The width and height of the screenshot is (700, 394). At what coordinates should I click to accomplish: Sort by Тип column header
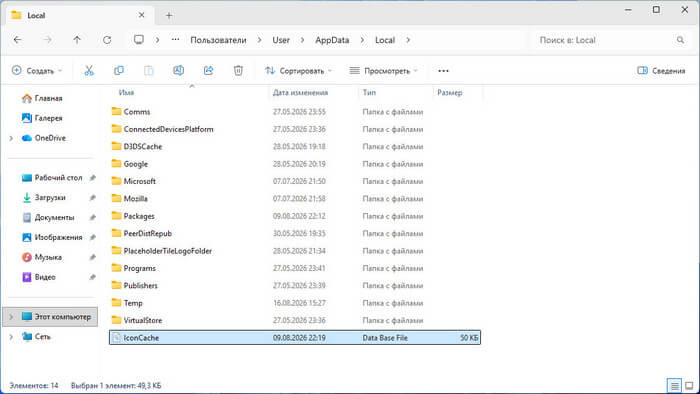[x=369, y=92]
